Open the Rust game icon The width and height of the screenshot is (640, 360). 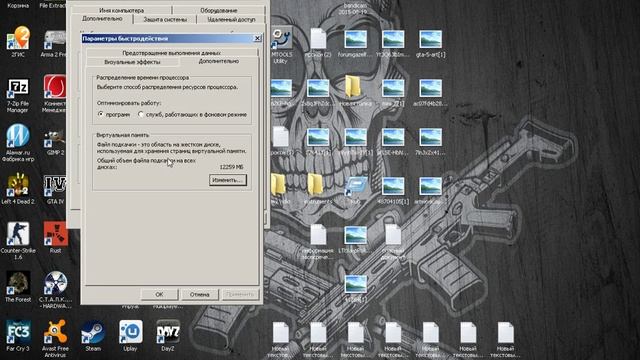coord(55,237)
